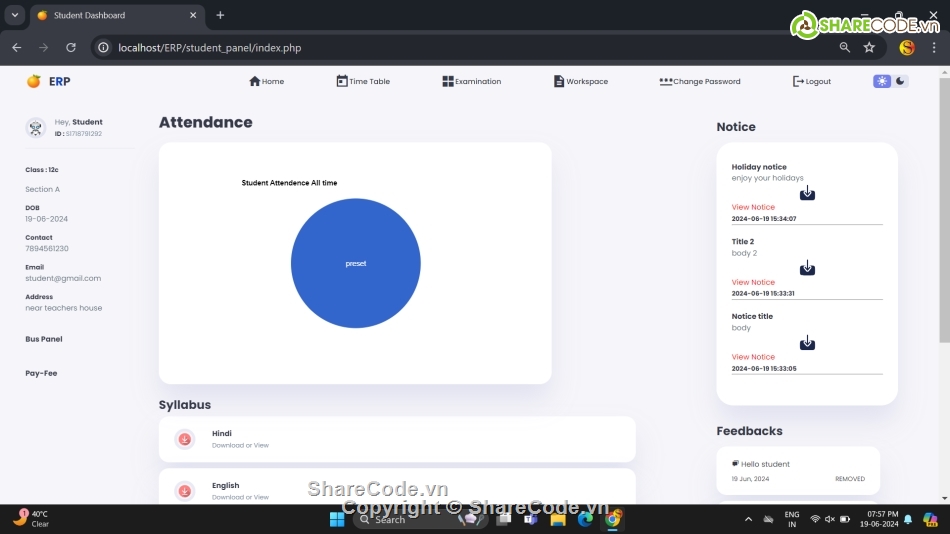The height and width of the screenshot is (534, 950).
Task: Click the Holiday notice download icon
Action: [x=807, y=193]
